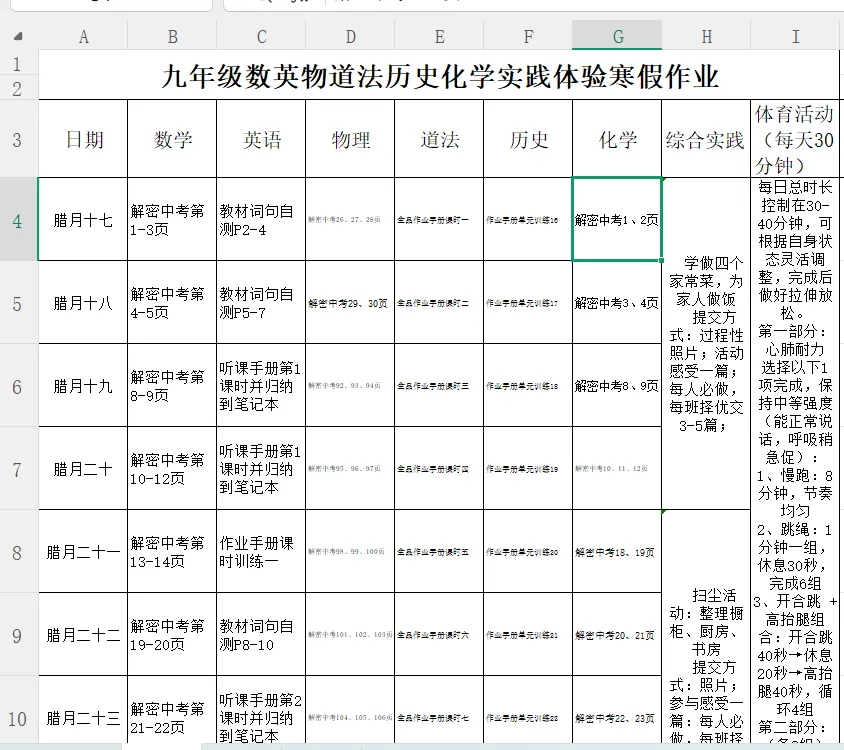Select column A header

[x=83, y=35]
